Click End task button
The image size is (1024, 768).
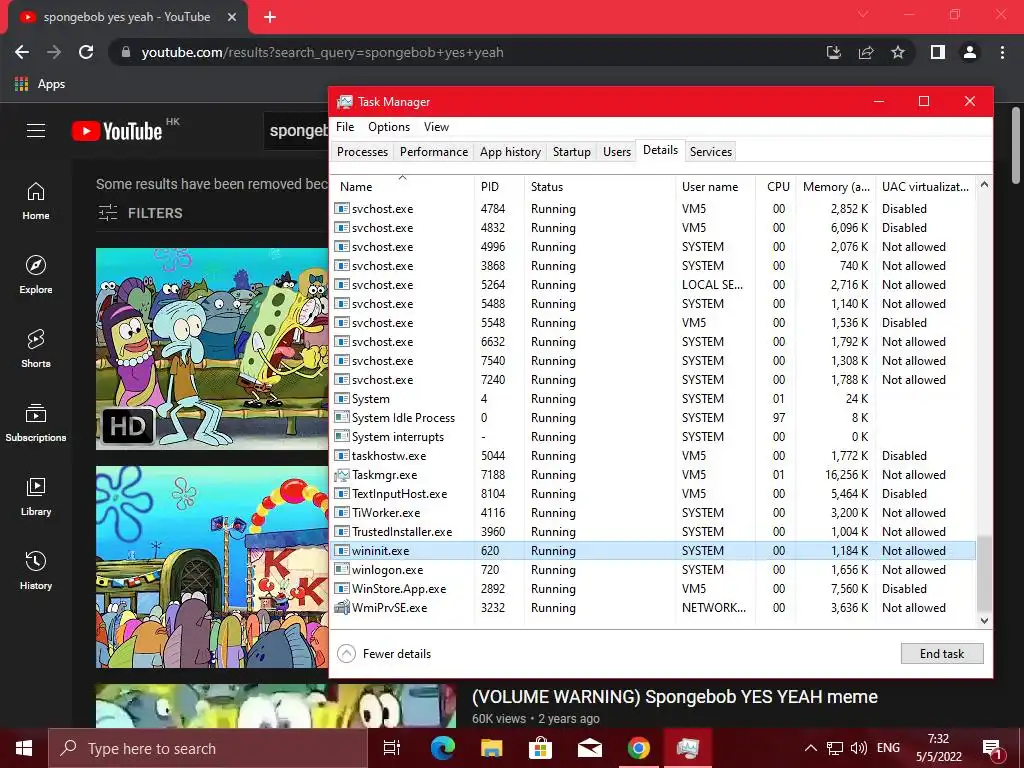click(942, 654)
